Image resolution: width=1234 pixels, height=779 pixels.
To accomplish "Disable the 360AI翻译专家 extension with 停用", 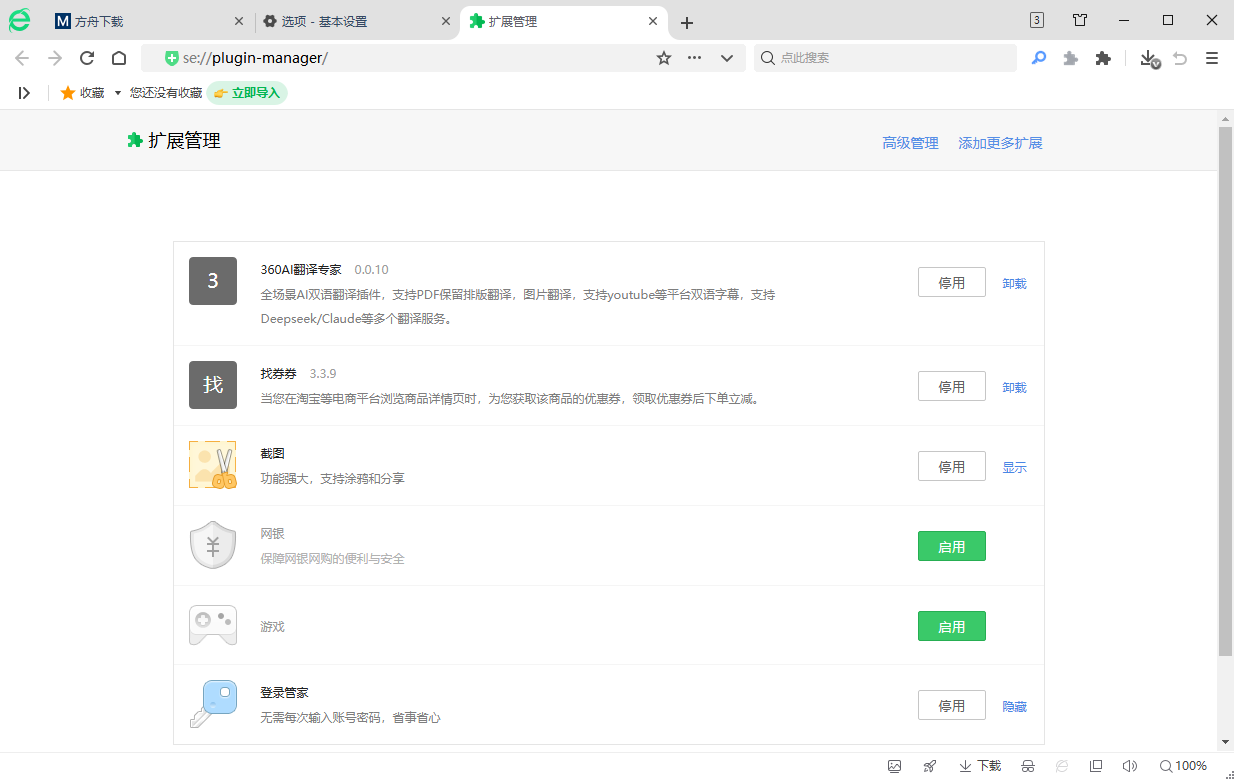I will click(951, 282).
